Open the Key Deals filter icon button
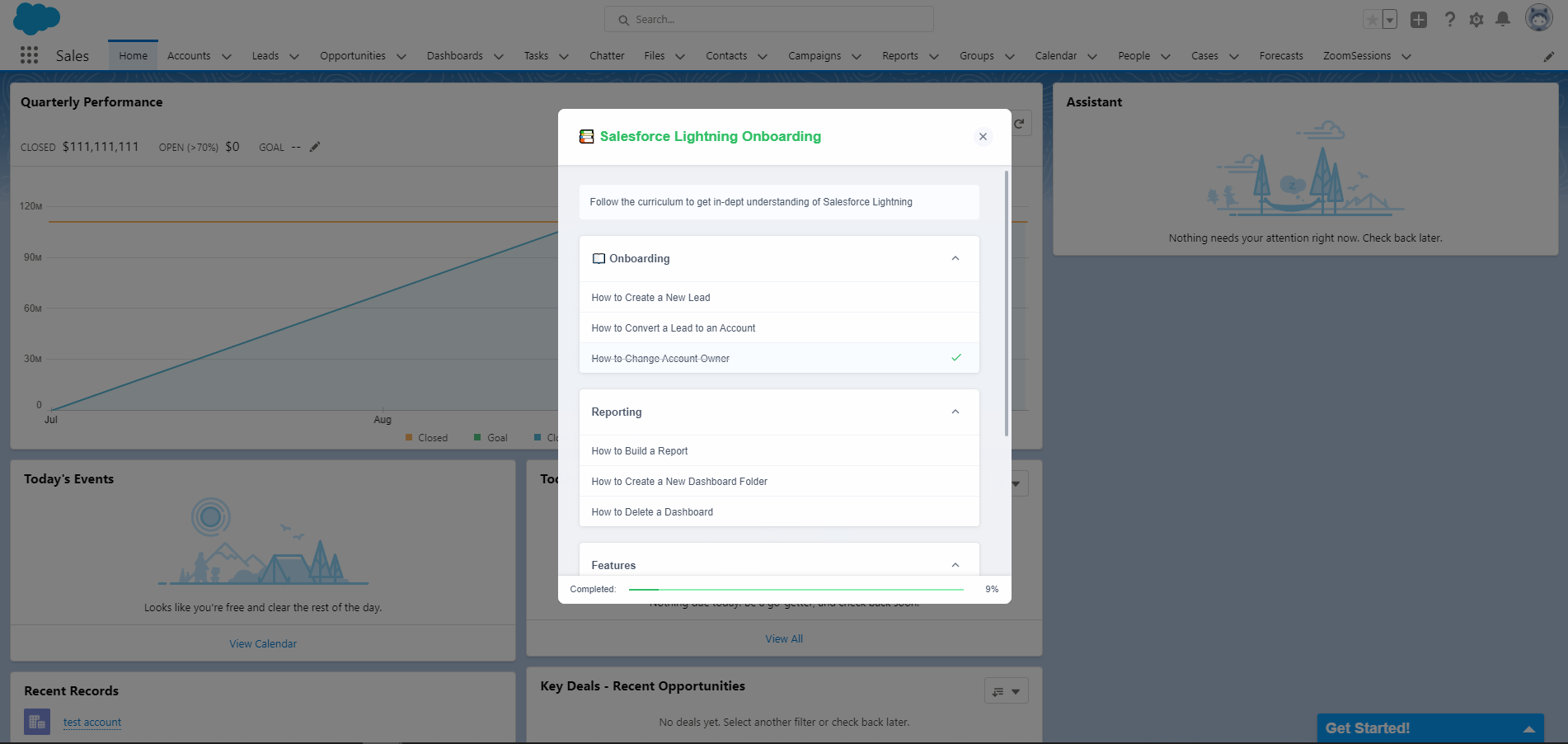The width and height of the screenshot is (1568, 744). coord(1007,691)
